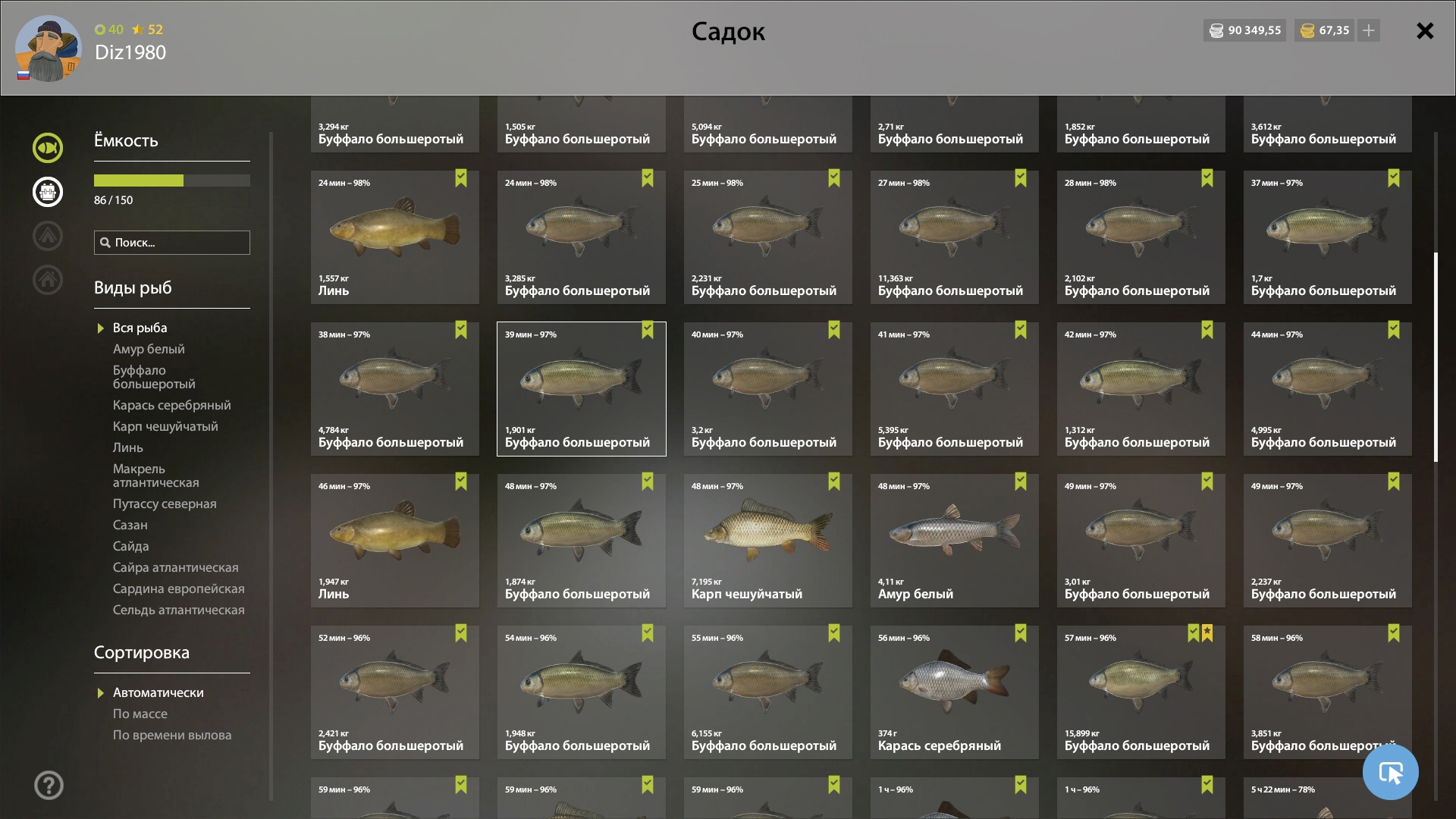This screenshot has width=1456, height=819.
Task: Click the blue multi-select cursor button
Action: pos(1390,772)
